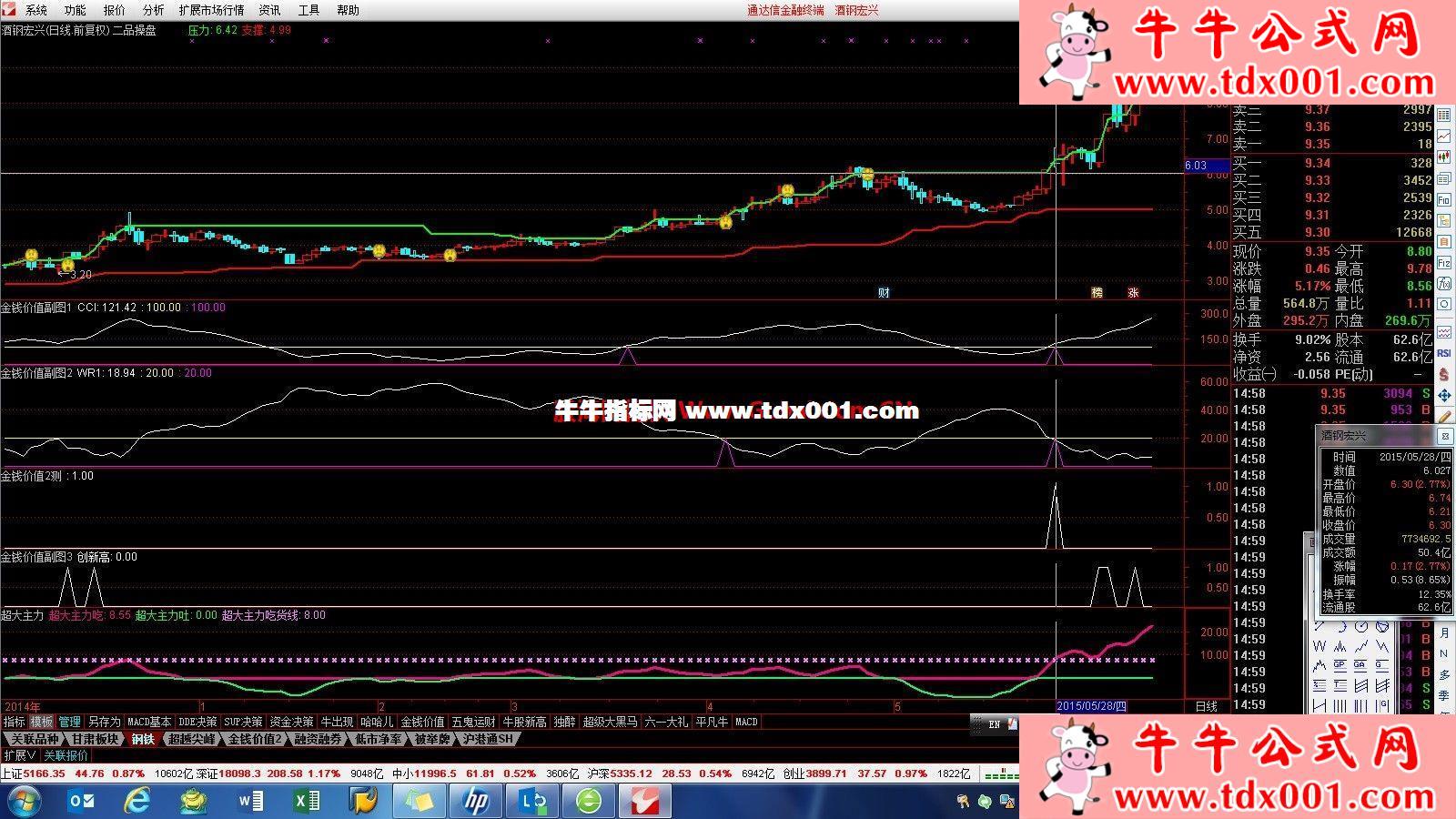Click the F12 trading icon
The width and height of the screenshot is (1456, 819).
point(1444,263)
